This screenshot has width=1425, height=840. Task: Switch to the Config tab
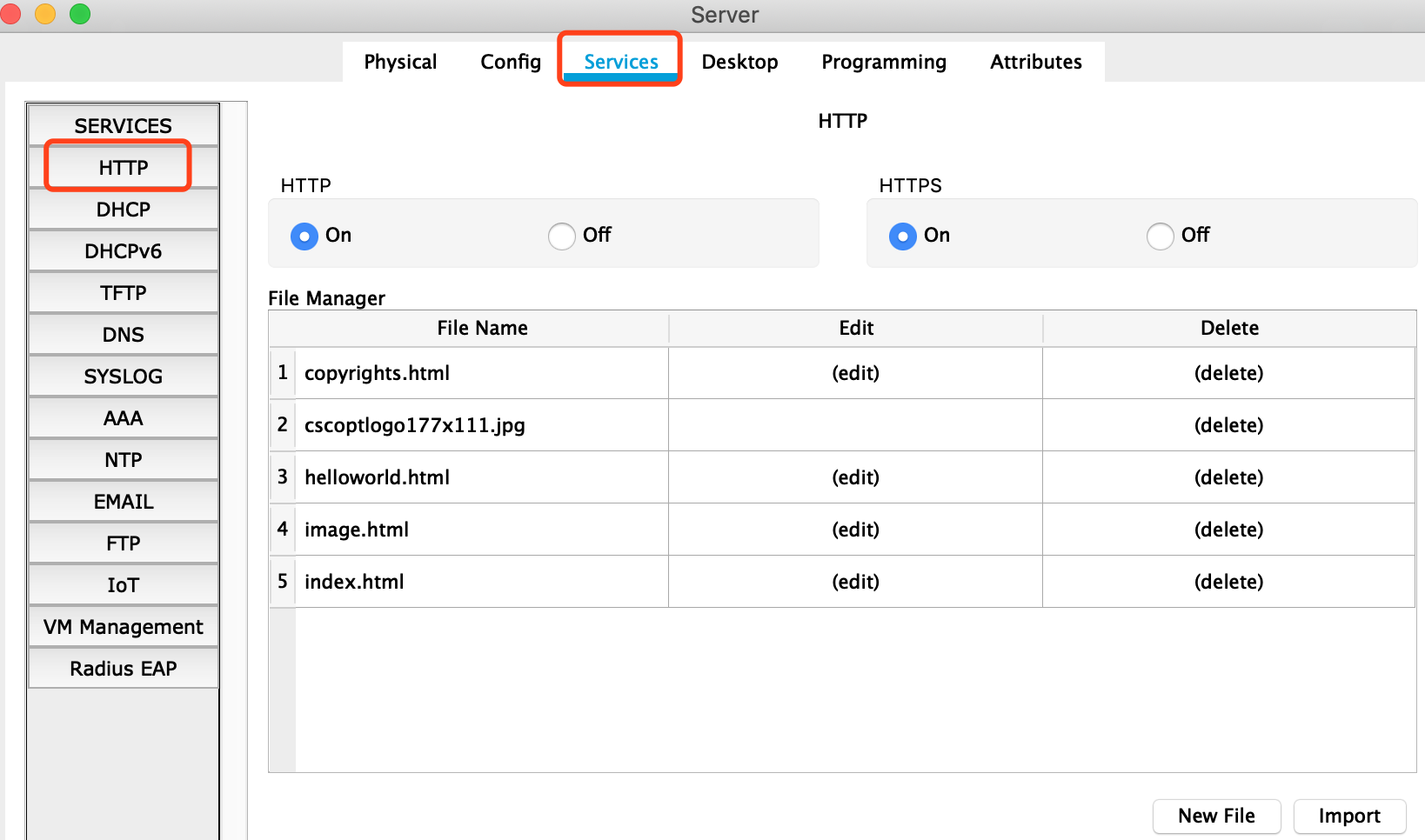click(511, 62)
